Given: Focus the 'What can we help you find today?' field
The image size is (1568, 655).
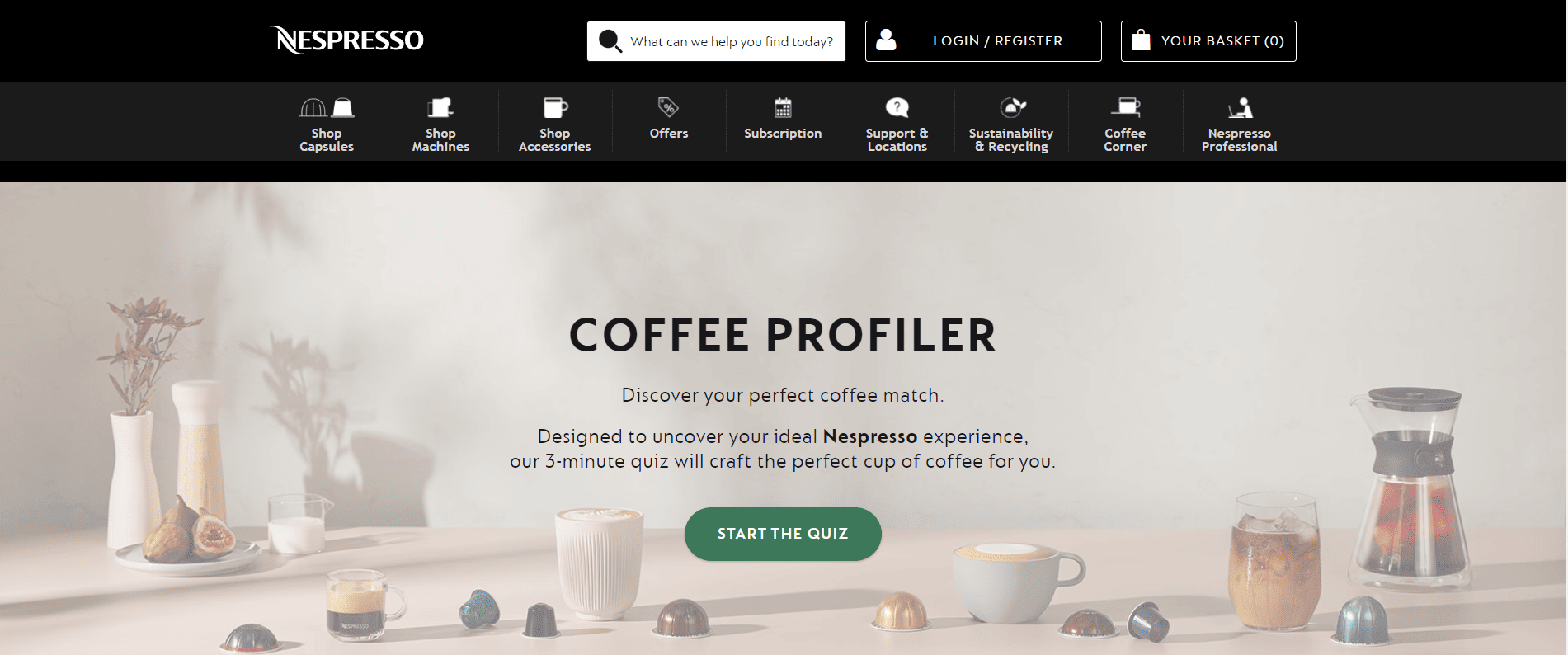Looking at the screenshot, I should 716,41.
